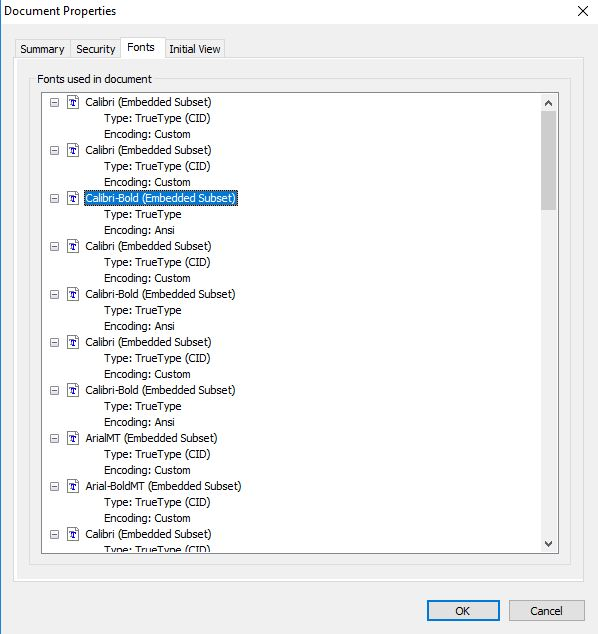Dismiss dialog with the Cancel button
Screen dimensions: 598x634
[x=546, y=611]
